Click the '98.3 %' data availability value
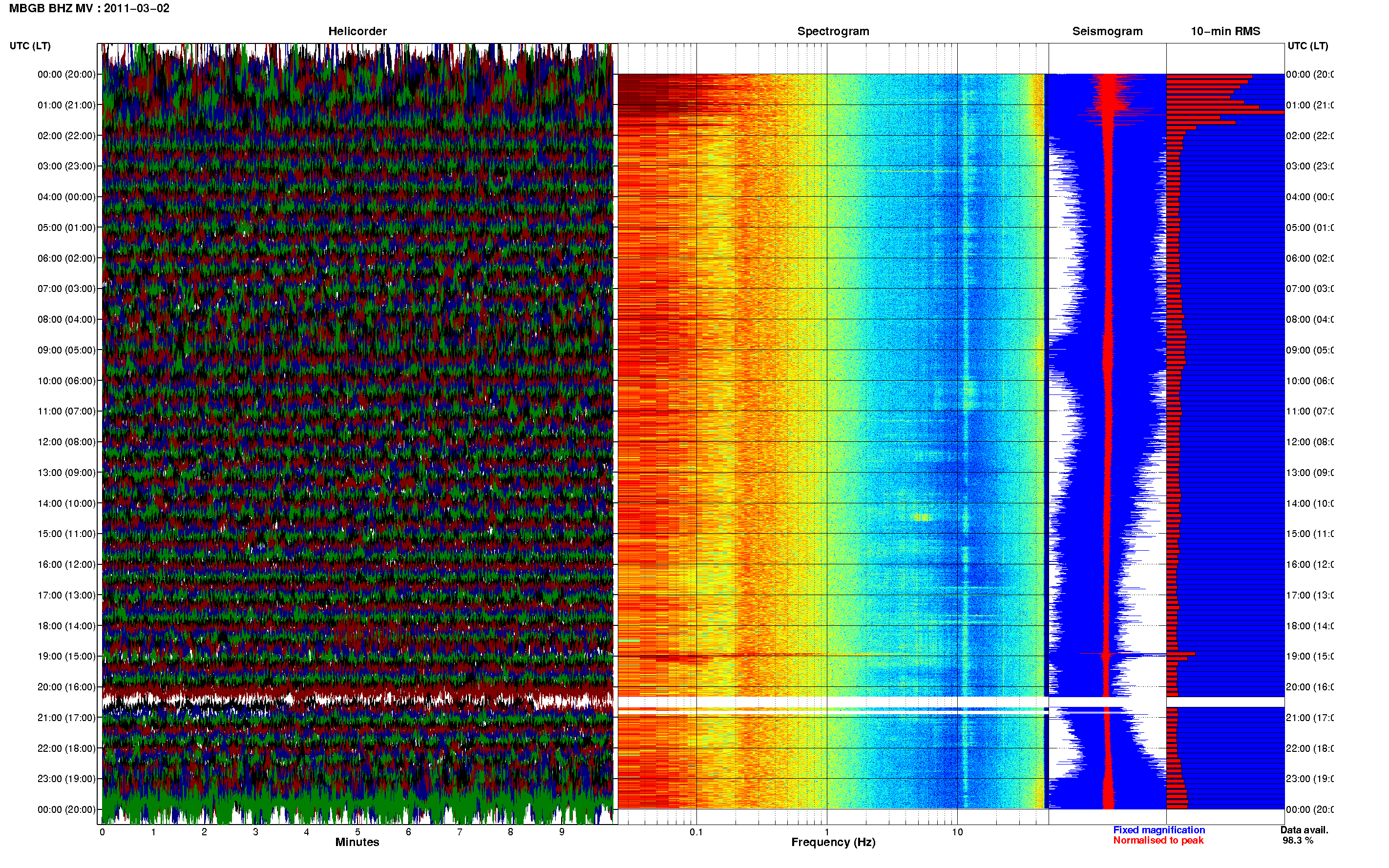 click(x=1298, y=841)
